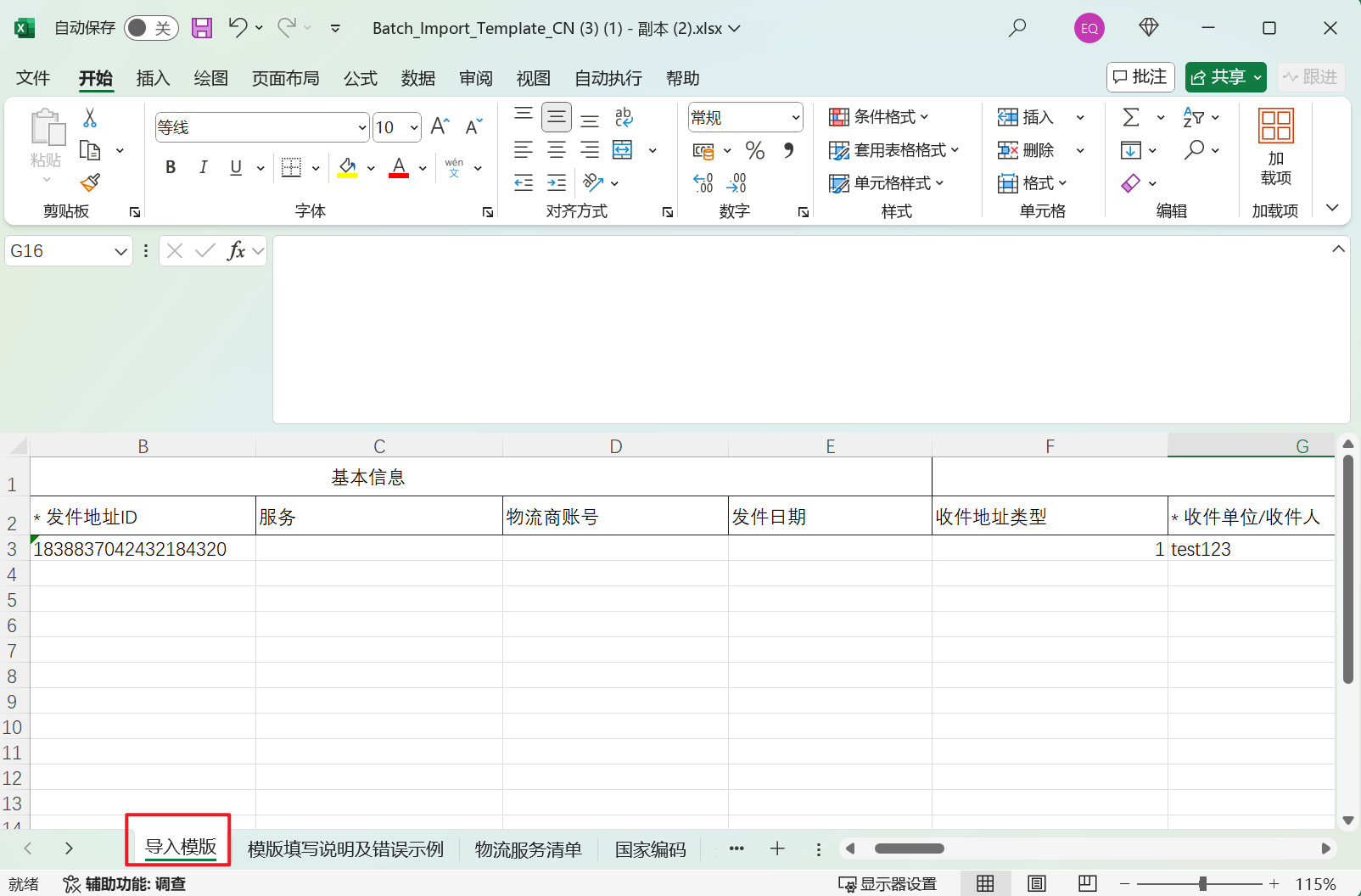Increase indent in alignment group
The height and width of the screenshot is (896, 1361).
[557, 182]
